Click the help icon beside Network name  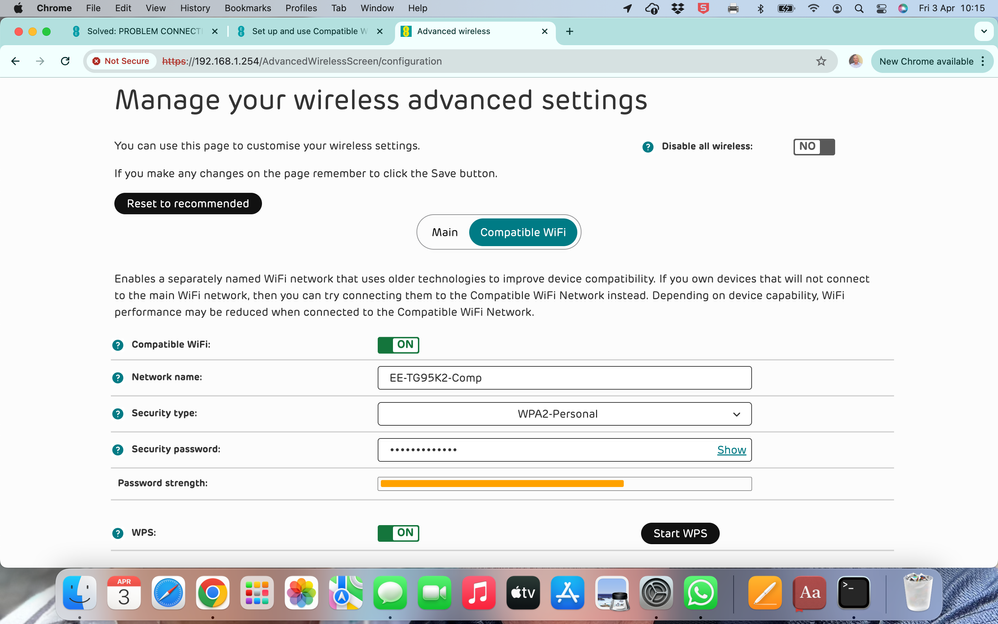(x=118, y=378)
